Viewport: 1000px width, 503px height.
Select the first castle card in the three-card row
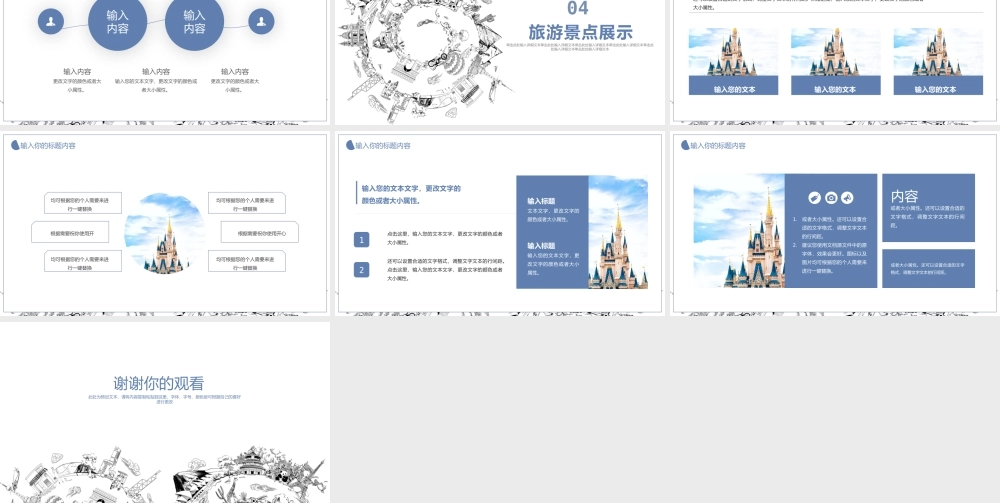pos(733,61)
